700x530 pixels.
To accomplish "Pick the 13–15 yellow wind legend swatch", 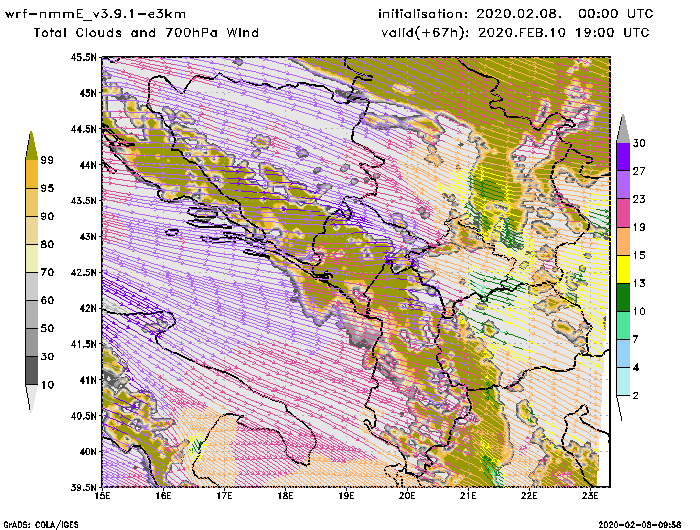I will click(x=623, y=269).
